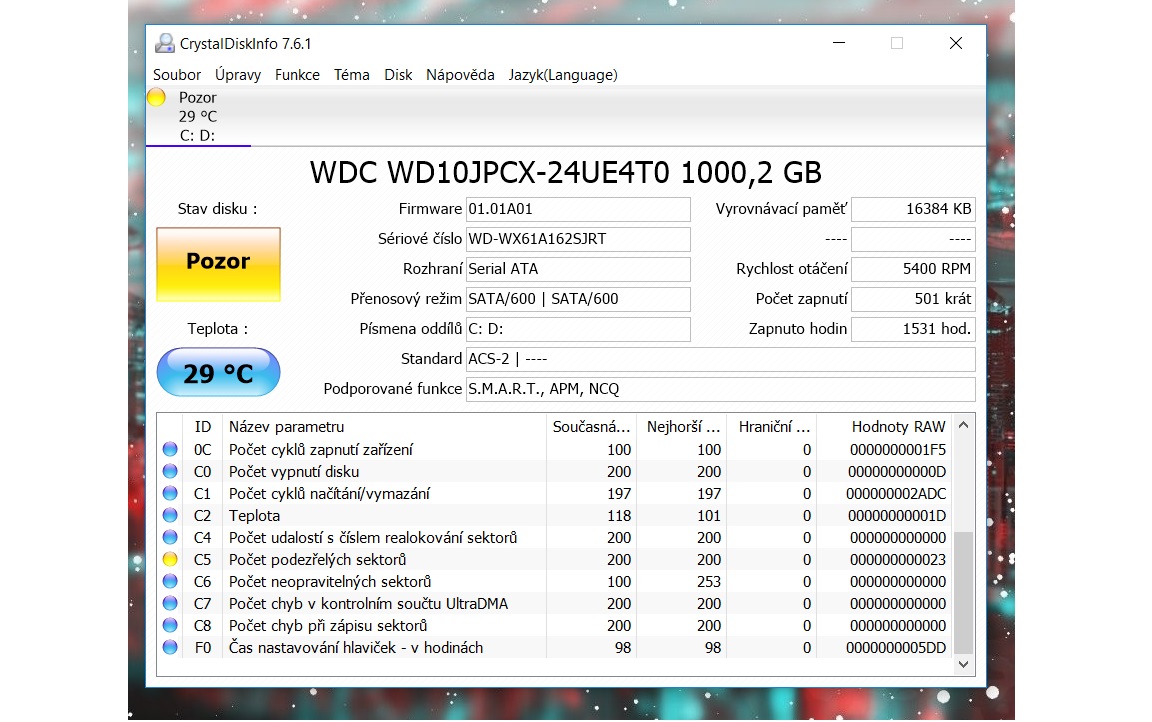Image resolution: width=1152 pixels, height=722 pixels.
Task: Click the yellow status orb beside C5 row
Action: (x=170, y=560)
